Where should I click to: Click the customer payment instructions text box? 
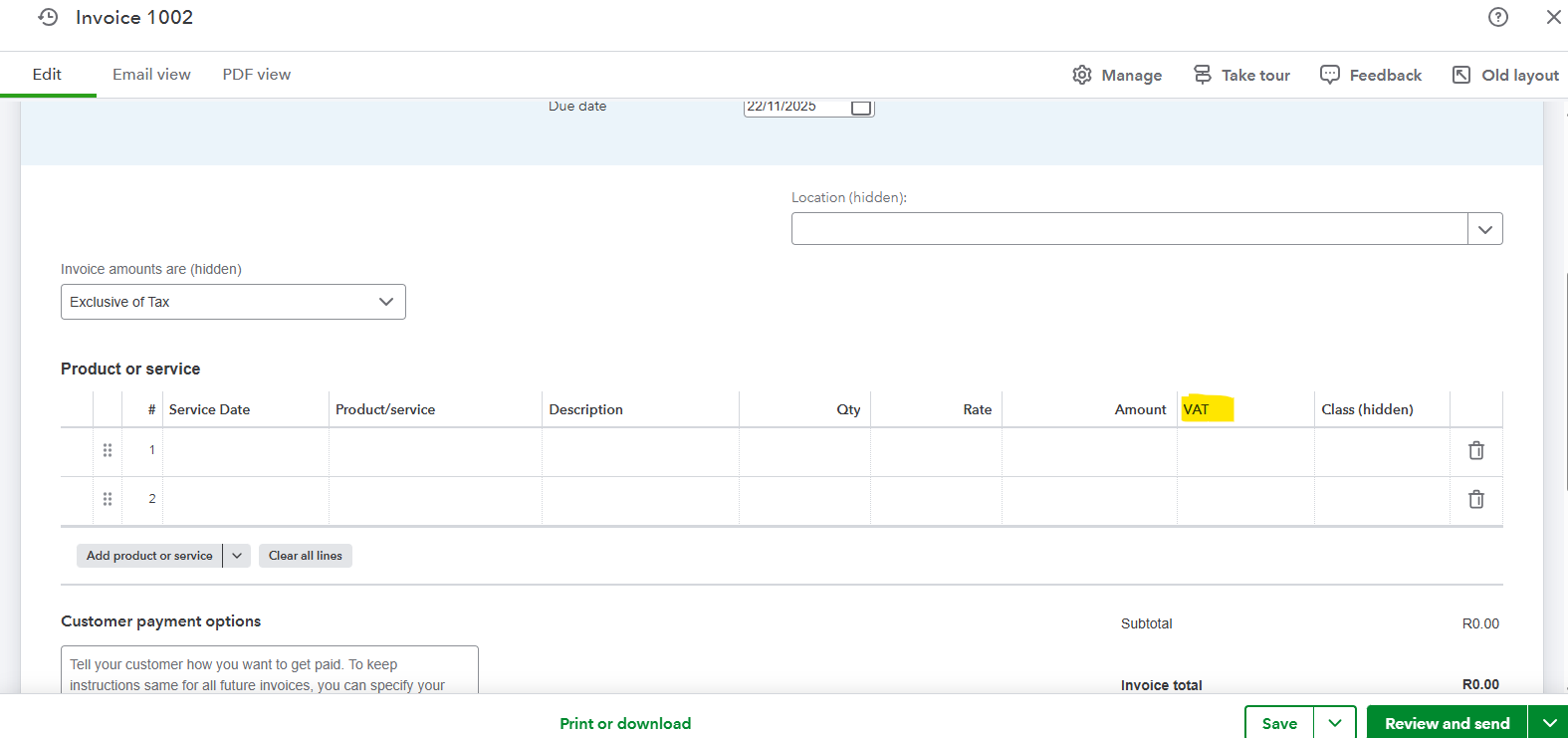click(269, 673)
